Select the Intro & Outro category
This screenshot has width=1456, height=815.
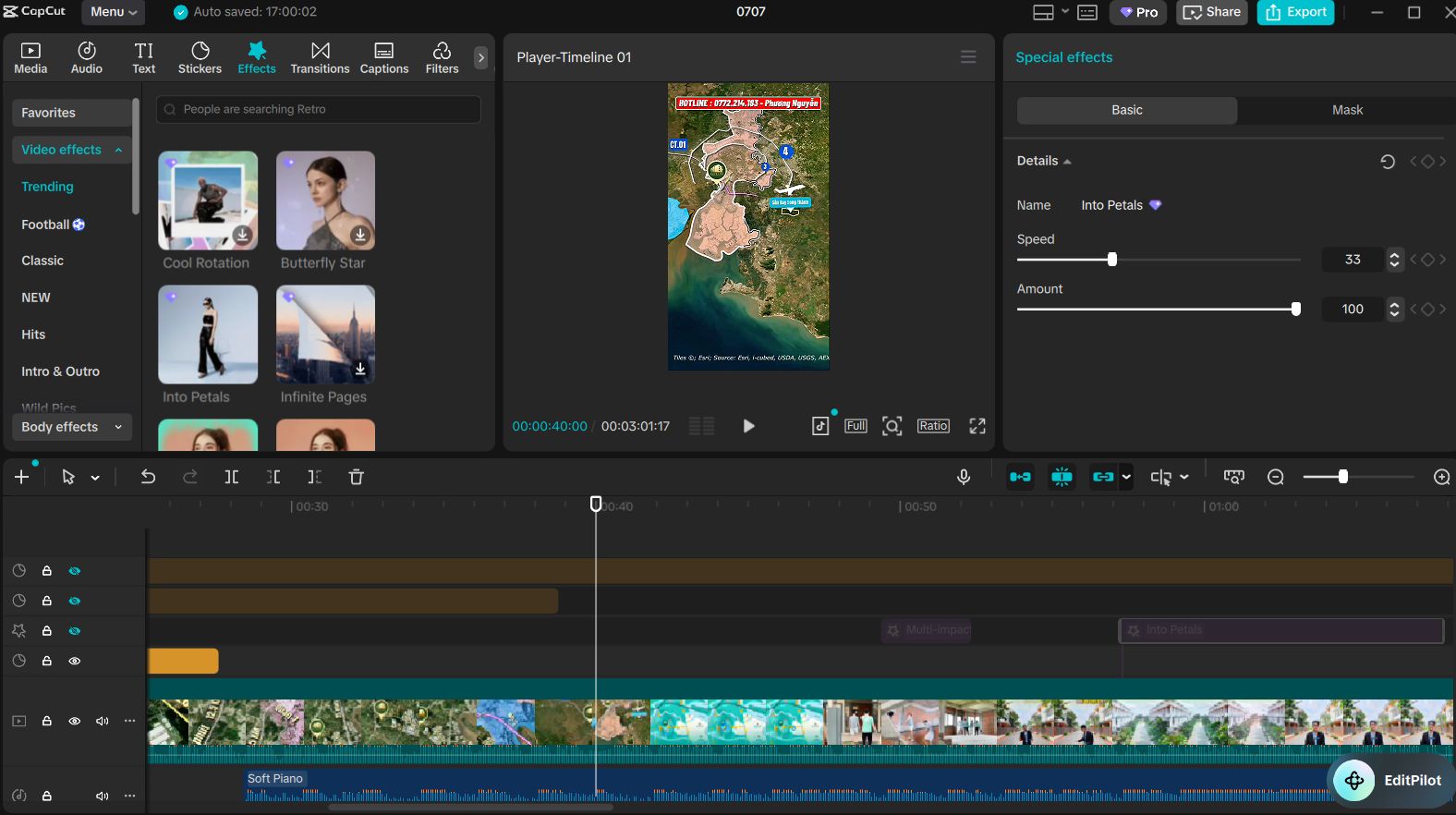pyautogui.click(x=60, y=371)
